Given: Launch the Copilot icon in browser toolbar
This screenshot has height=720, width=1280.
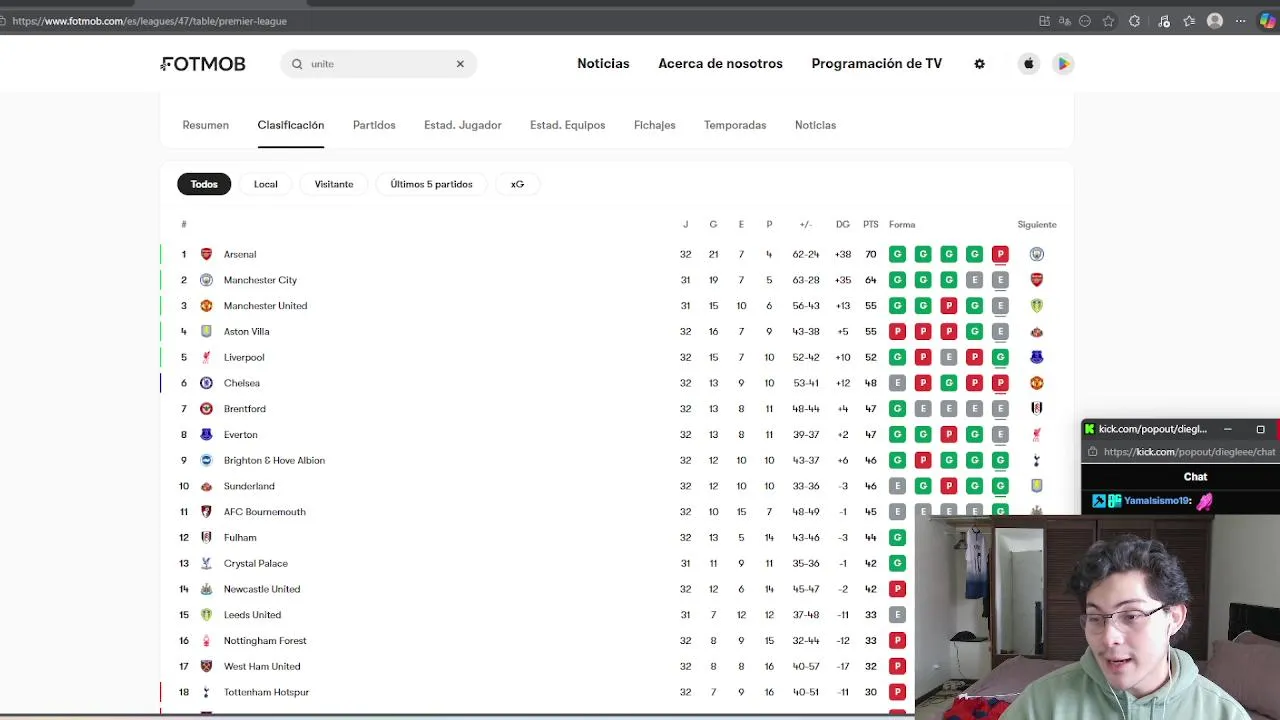Looking at the screenshot, I should (x=1267, y=21).
